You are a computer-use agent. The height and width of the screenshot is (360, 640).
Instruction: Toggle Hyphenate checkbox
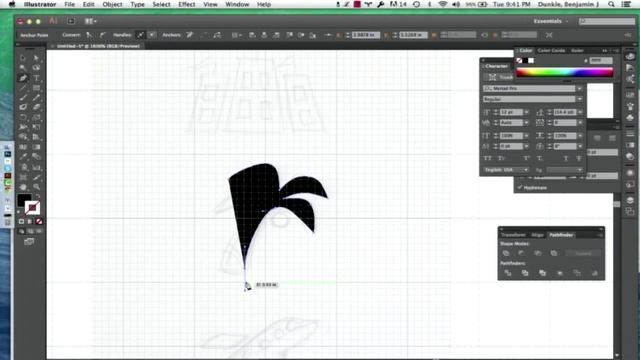pos(520,188)
